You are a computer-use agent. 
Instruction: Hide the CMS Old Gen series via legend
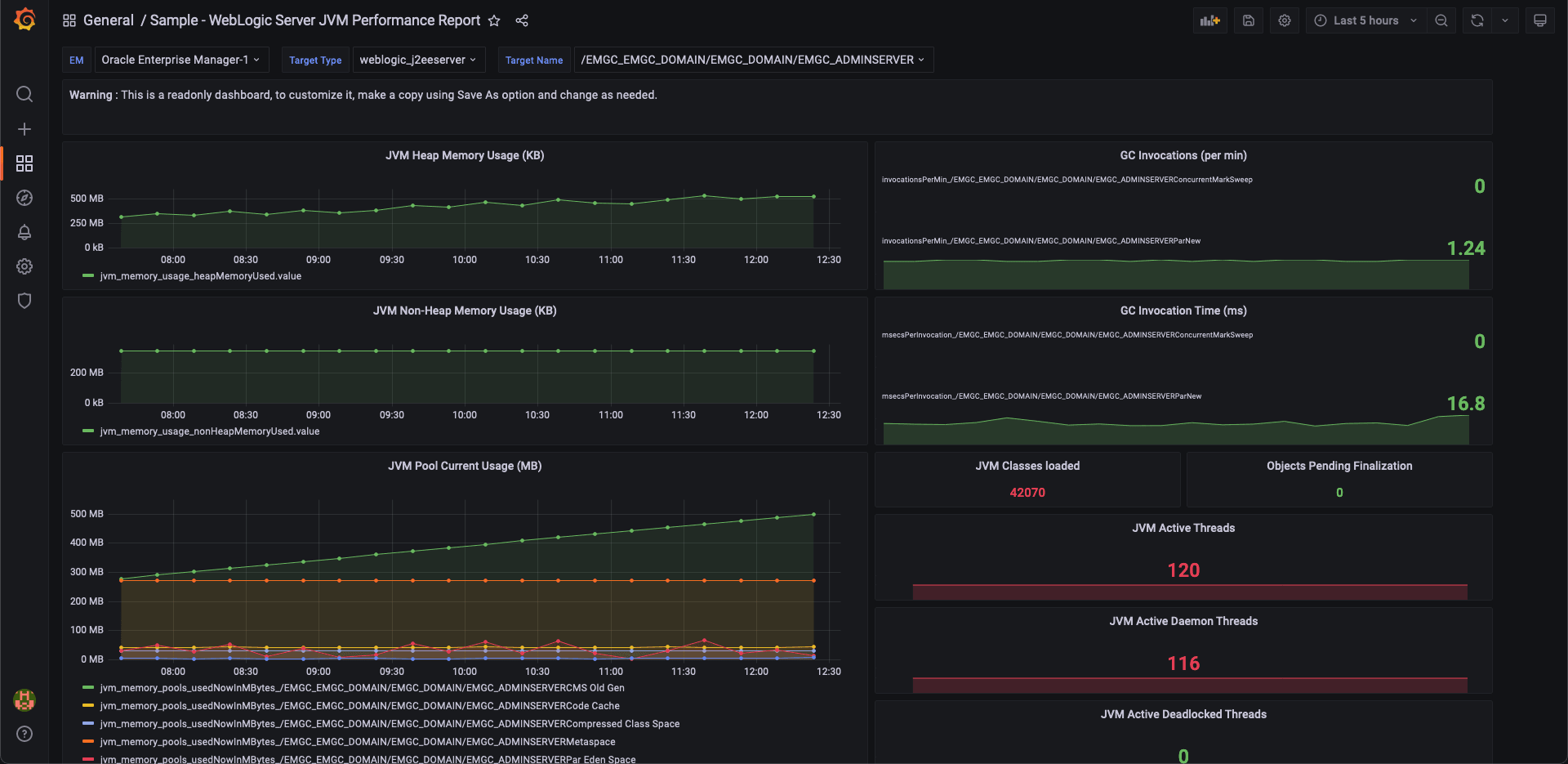pos(363,688)
